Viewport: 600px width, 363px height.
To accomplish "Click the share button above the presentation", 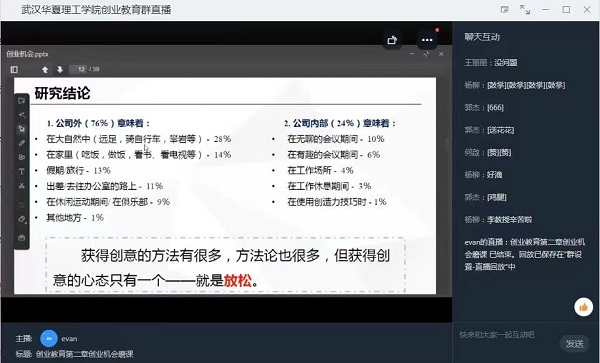I will 392,40.
